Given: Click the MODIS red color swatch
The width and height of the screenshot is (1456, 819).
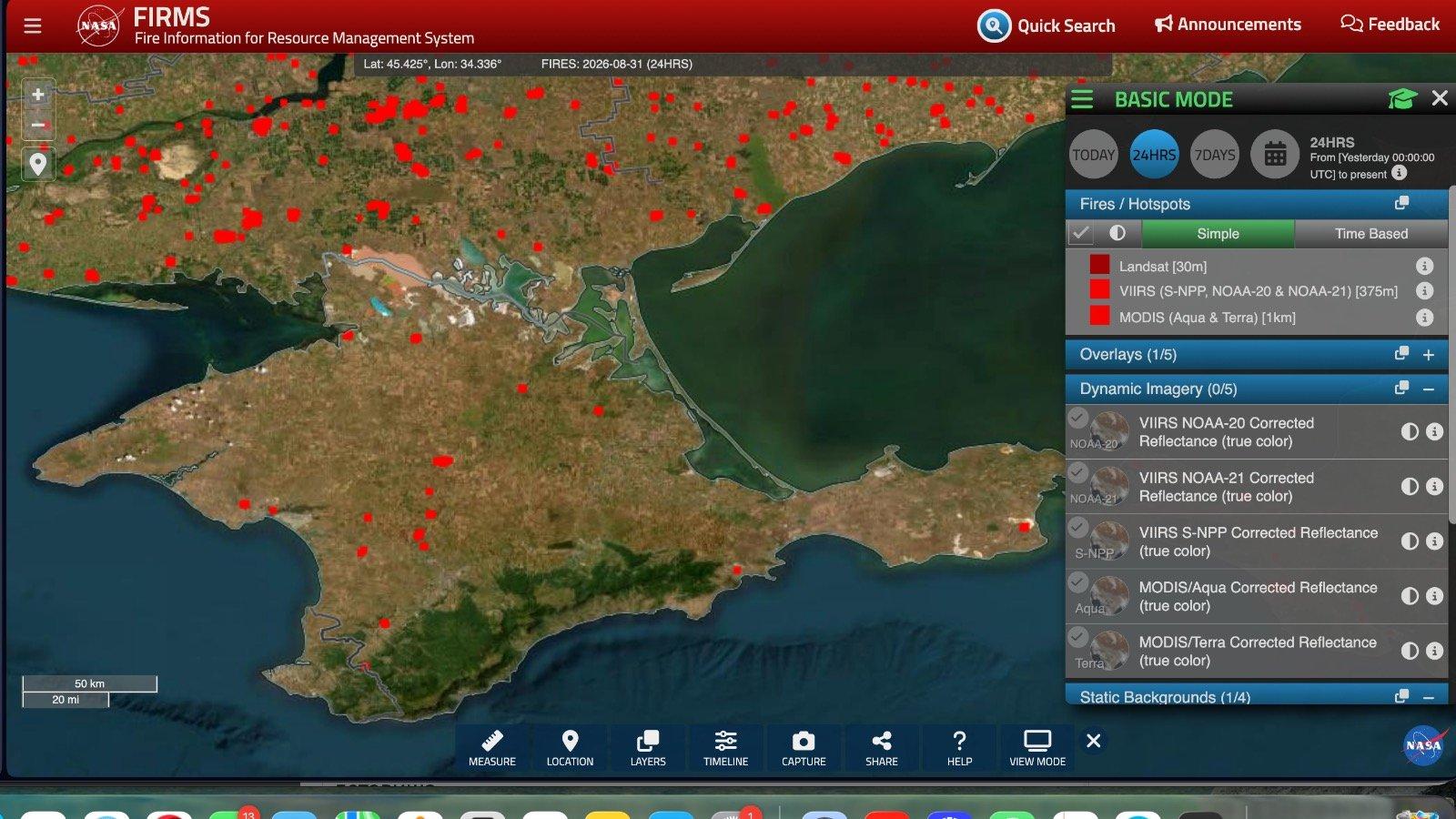Looking at the screenshot, I should pyautogui.click(x=1099, y=315).
